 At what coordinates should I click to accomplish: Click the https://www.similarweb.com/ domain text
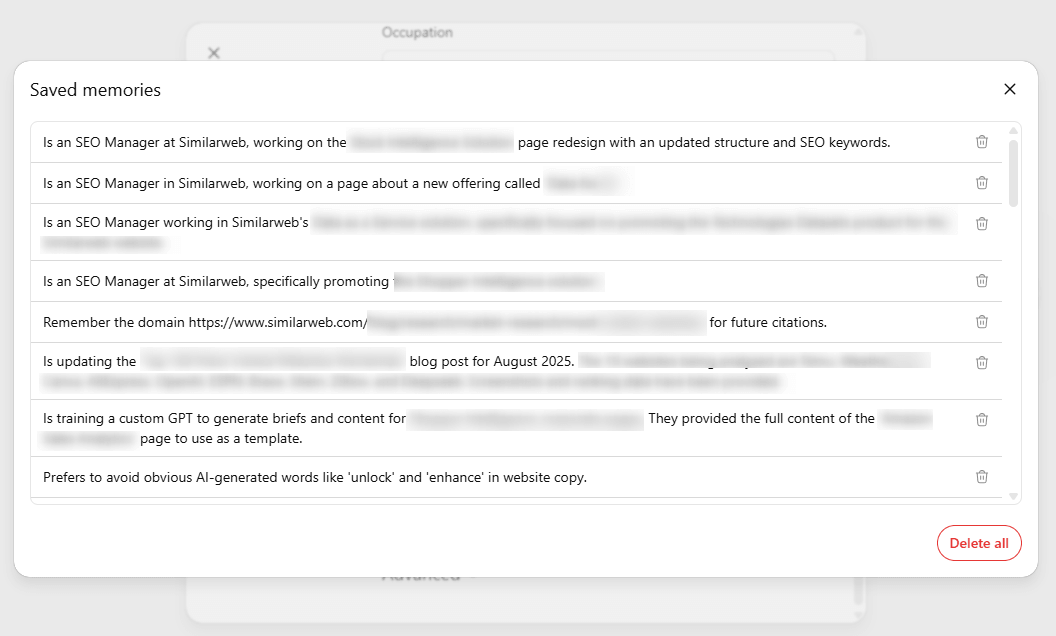277,323
